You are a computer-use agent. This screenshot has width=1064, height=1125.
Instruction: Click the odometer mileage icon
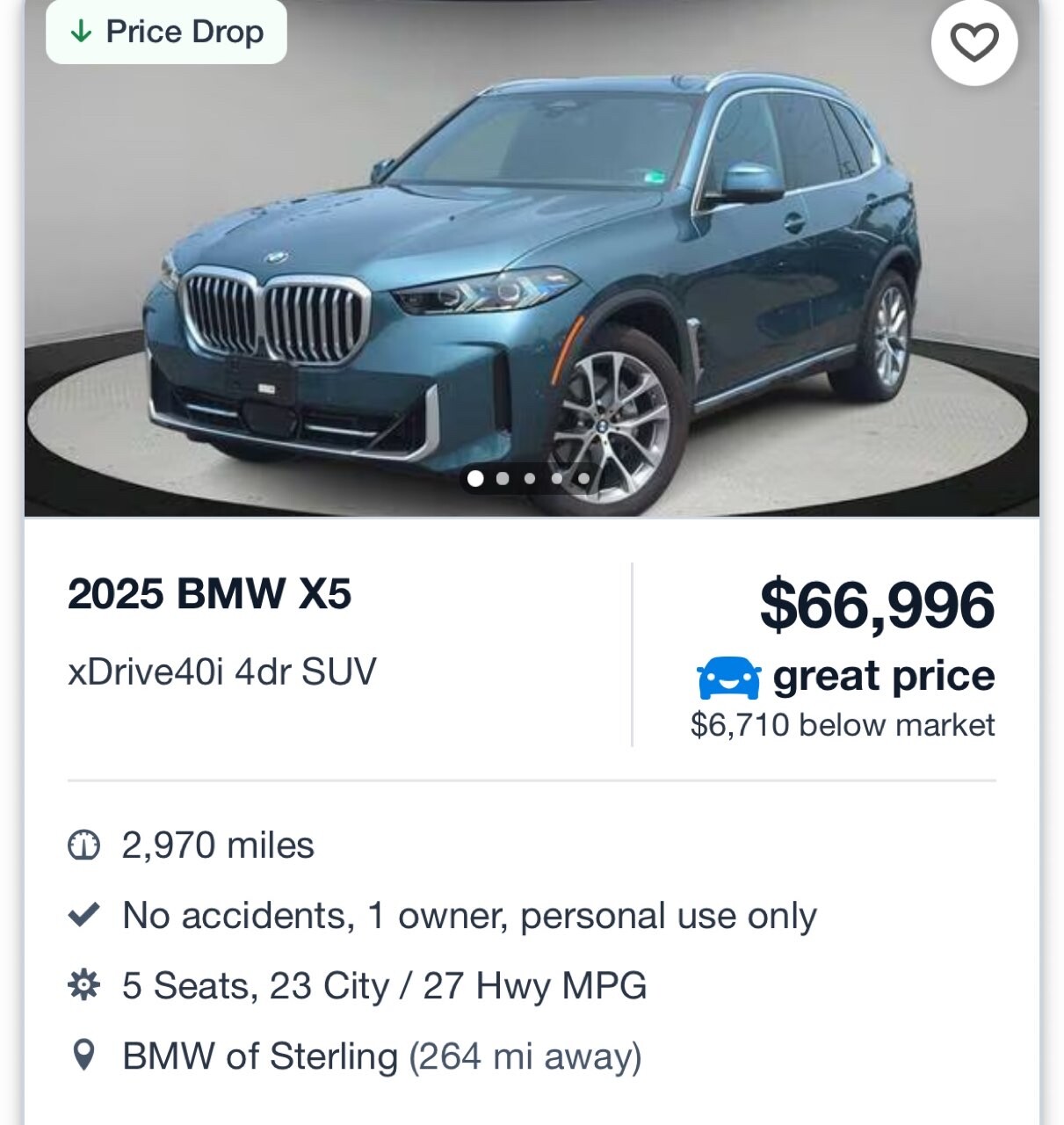(83, 846)
